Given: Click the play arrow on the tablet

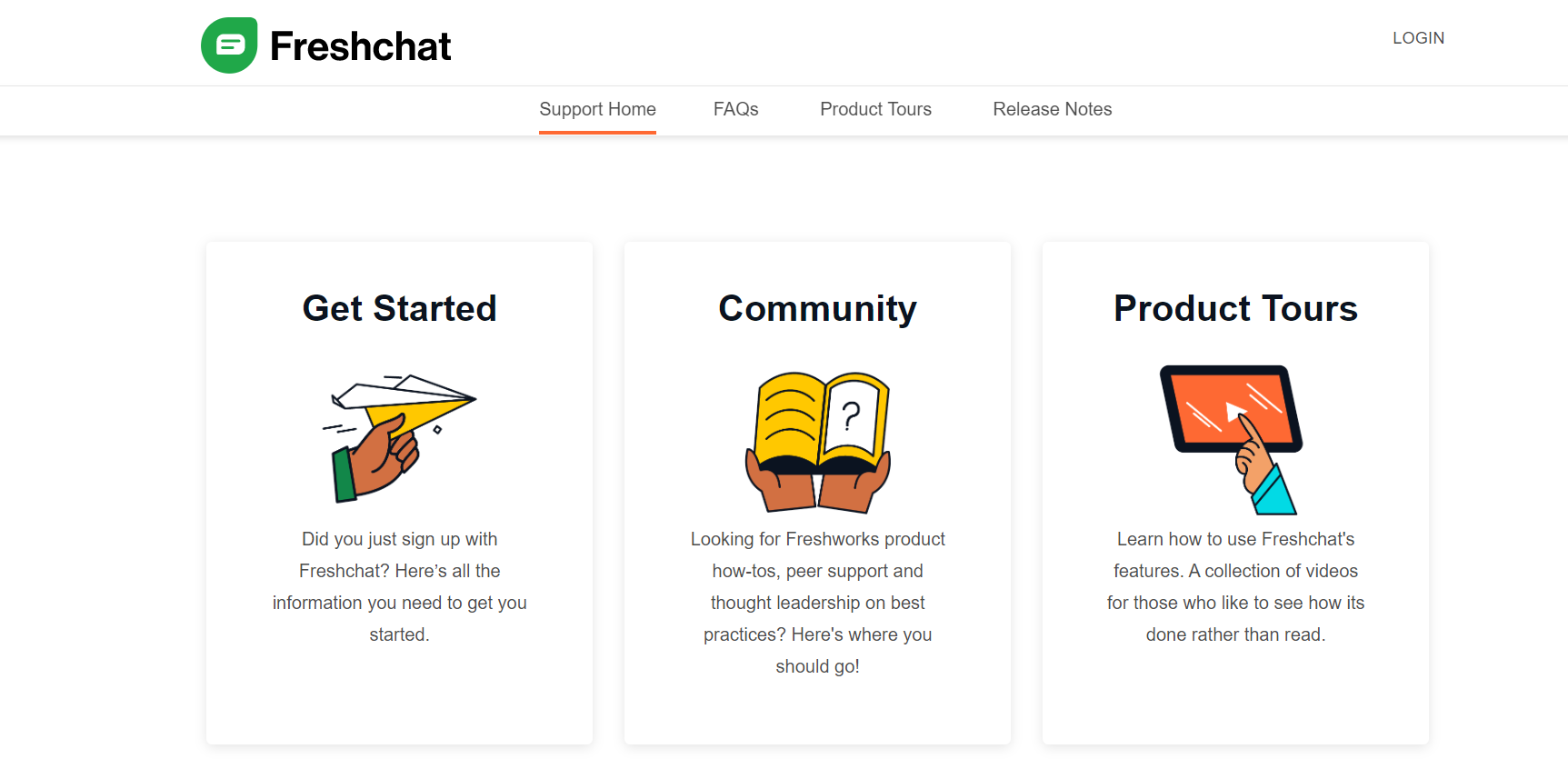Looking at the screenshot, I should (1232, 411).
